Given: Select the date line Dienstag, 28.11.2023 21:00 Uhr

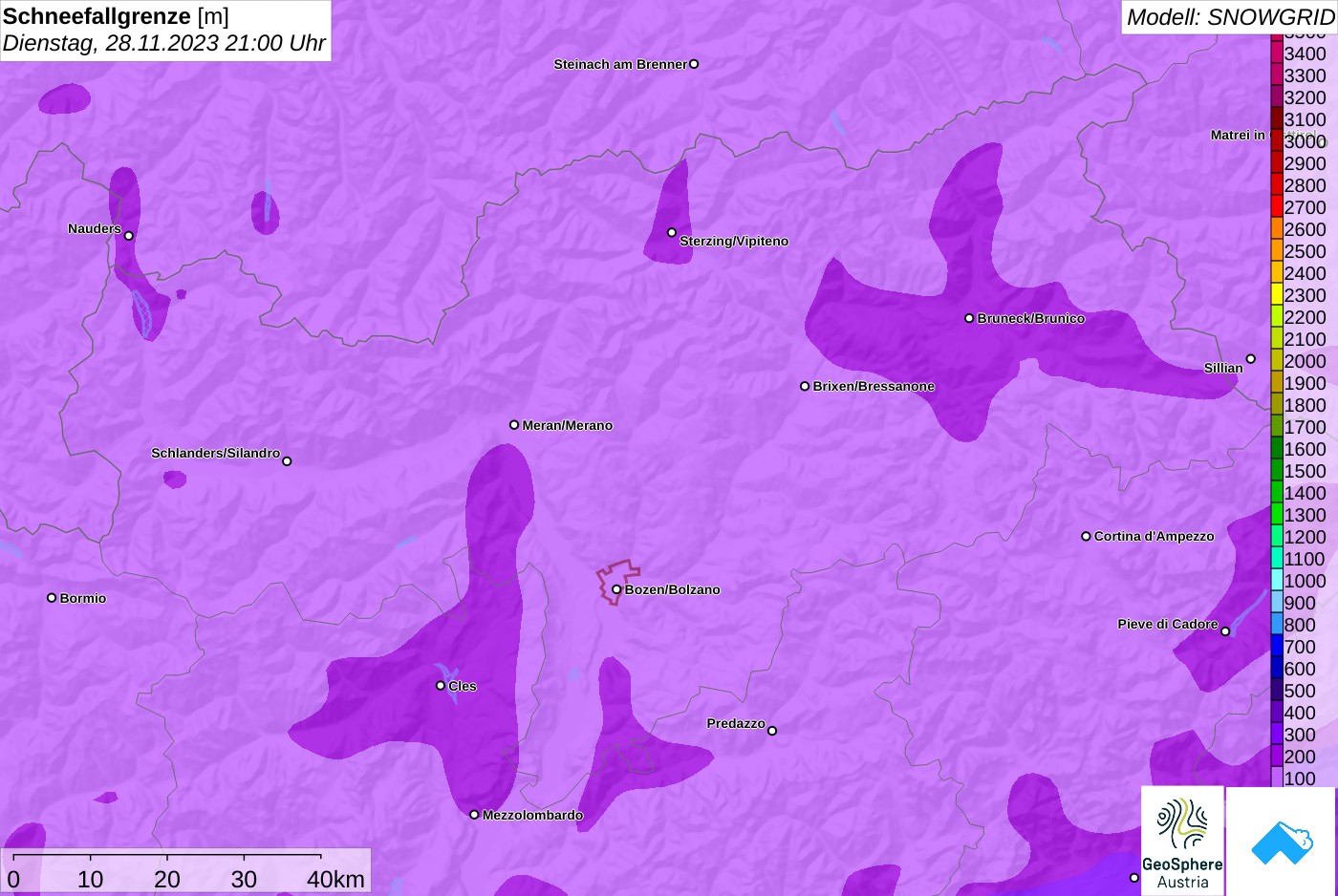Looking at the screenshot, I should pyautogui.click(x=164, y=43).
